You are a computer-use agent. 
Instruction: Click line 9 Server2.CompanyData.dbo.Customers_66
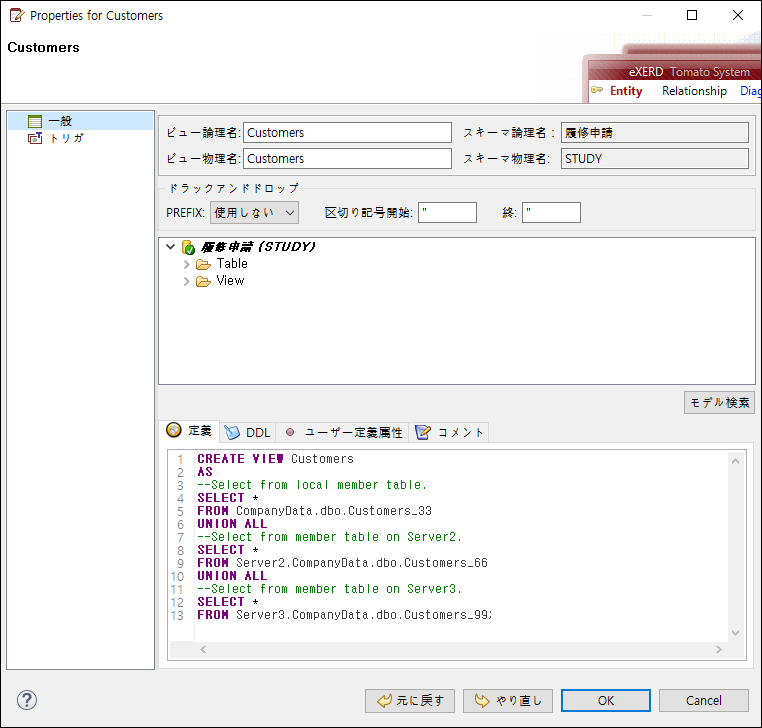[x=362, y=563]
